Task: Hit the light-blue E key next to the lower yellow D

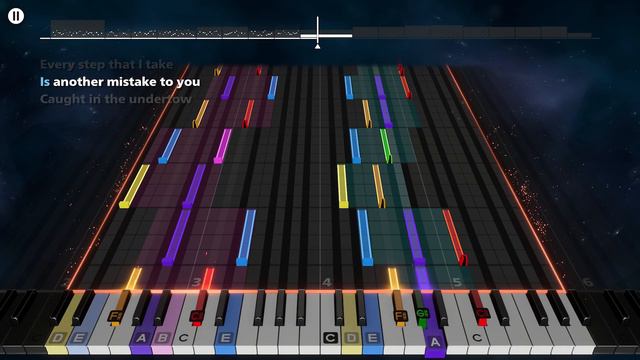Action: [x=78, y=339]
